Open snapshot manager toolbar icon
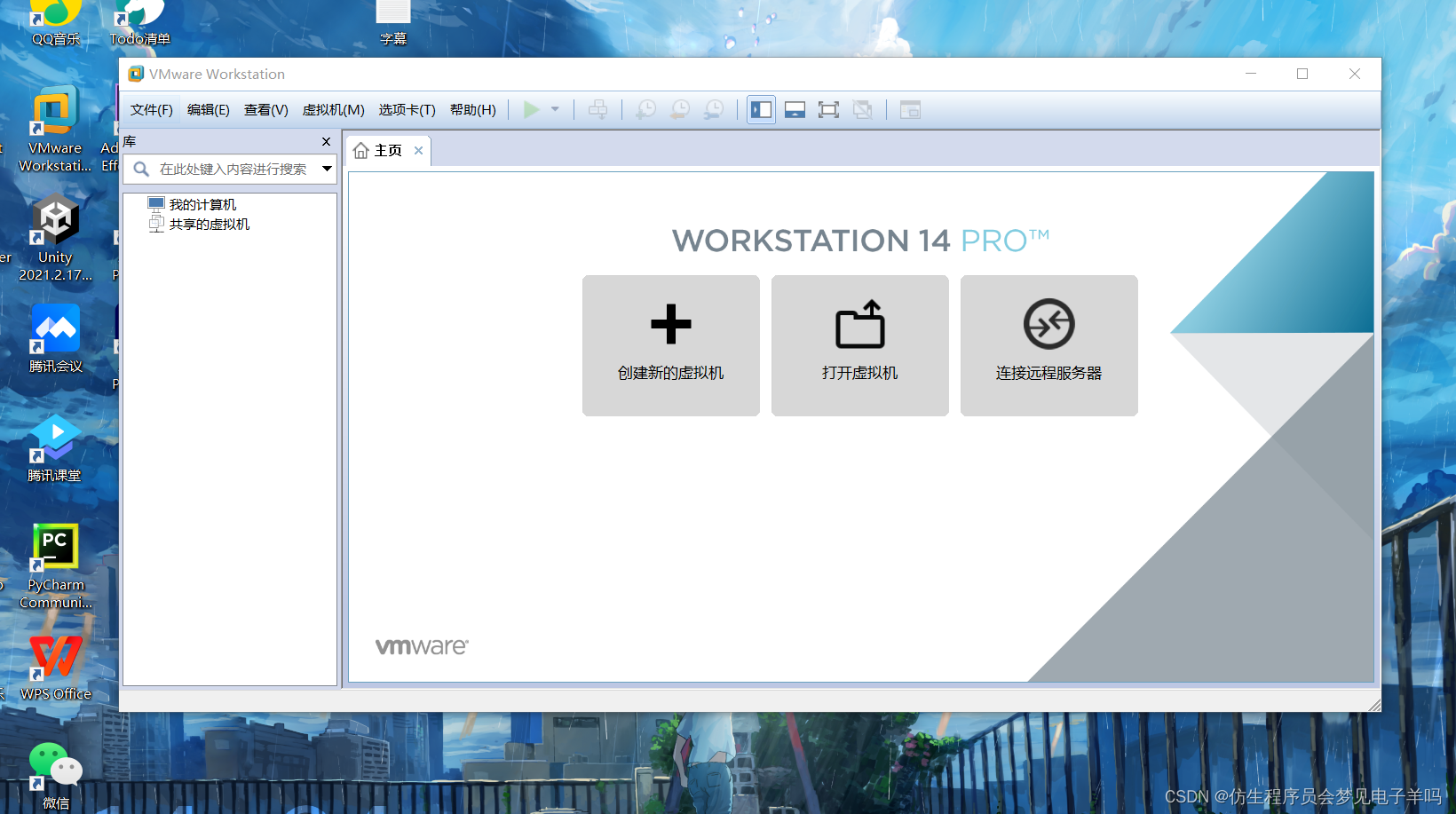The height and width of the screenshot is (814, 1456). [x=714, y=110]
